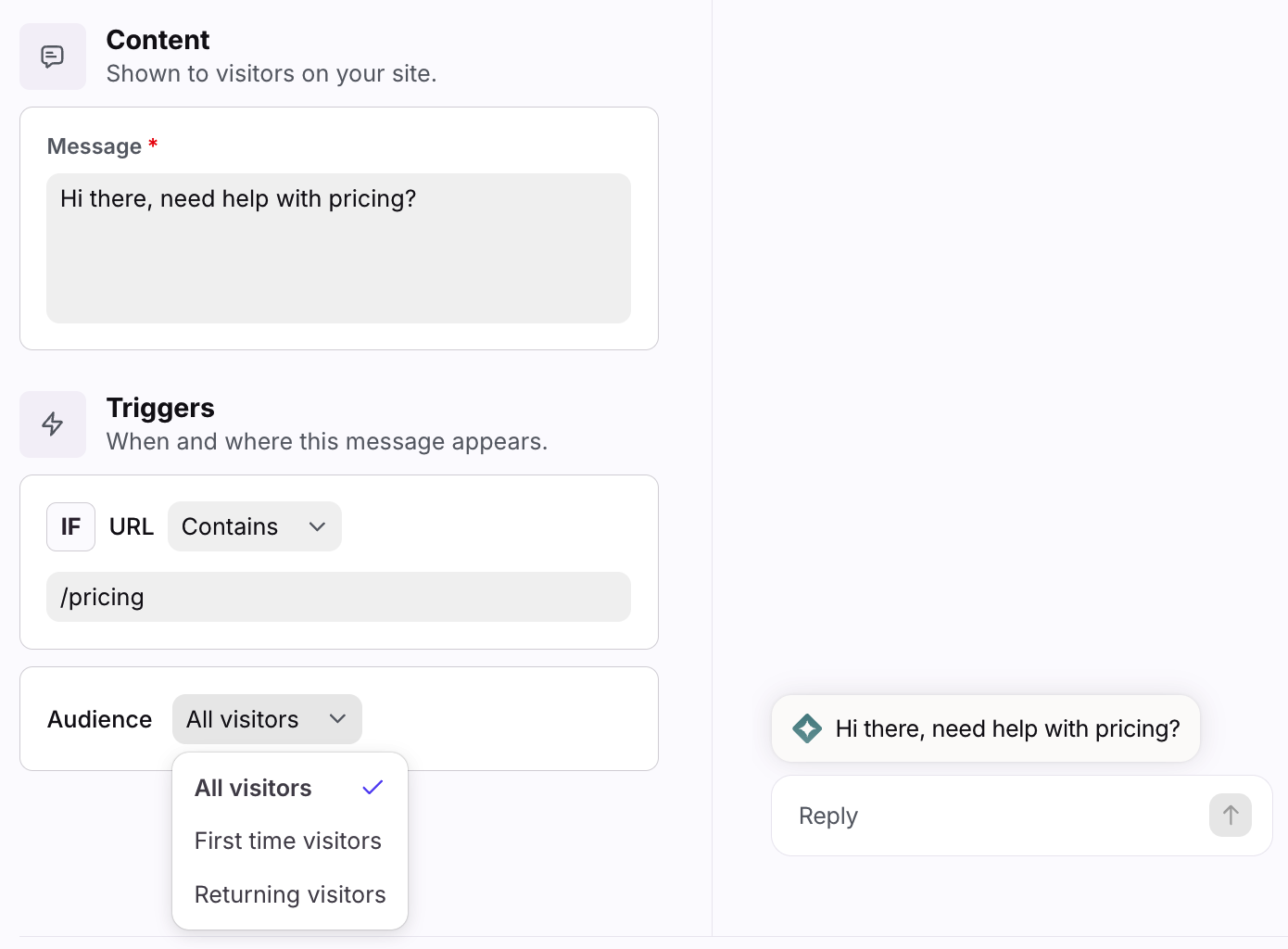Choose Returning visitors option
This screenshot has width=1288, height=949.
(x=290, y=894)
